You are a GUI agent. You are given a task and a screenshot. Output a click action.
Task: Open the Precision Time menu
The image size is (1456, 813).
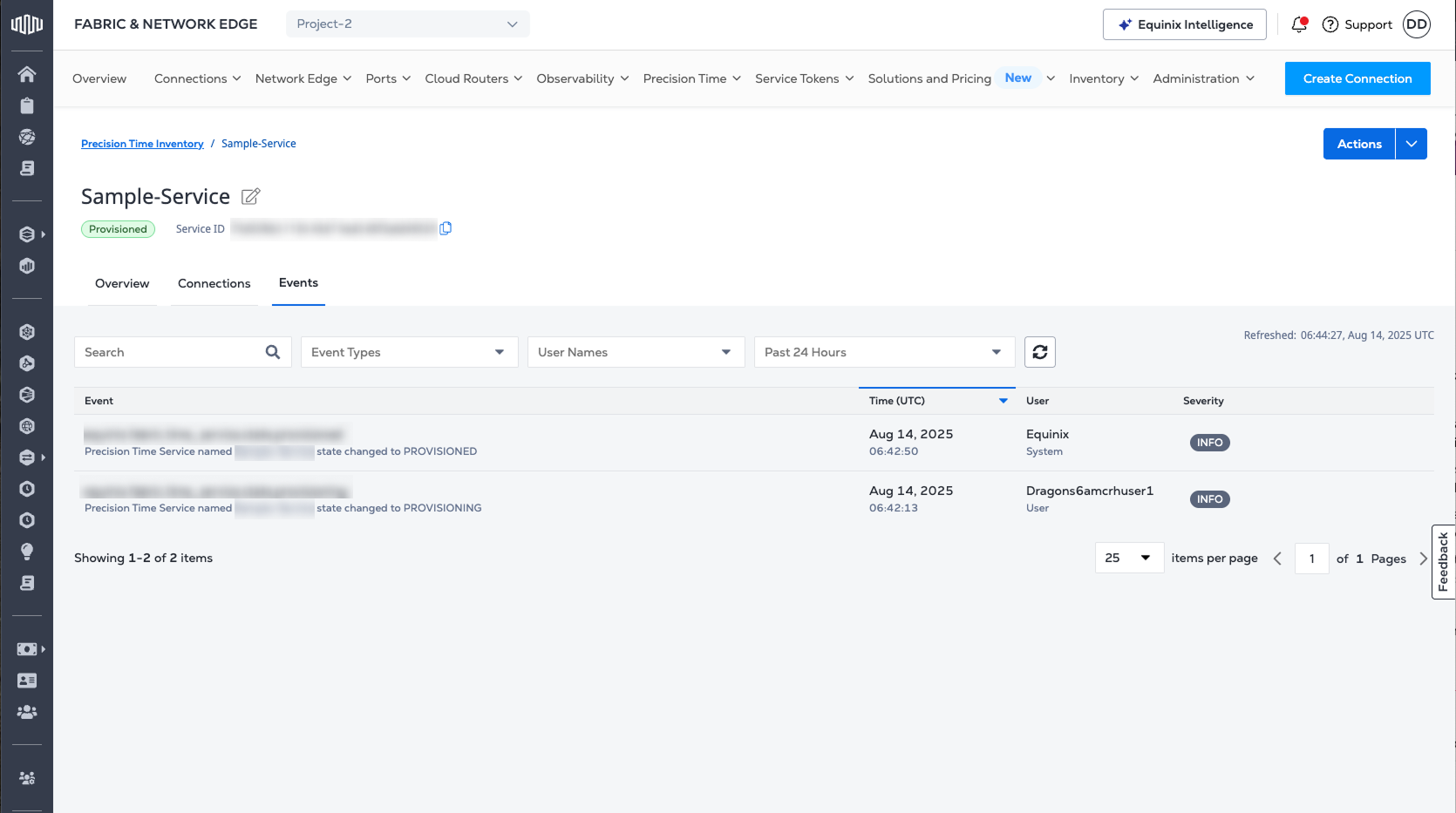tap(691, 78)
